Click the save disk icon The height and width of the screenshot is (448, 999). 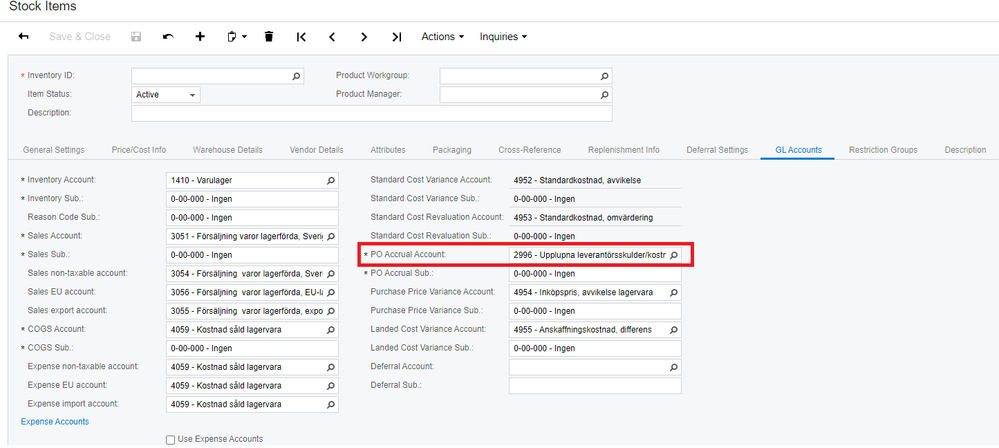(x=136, y=36)
